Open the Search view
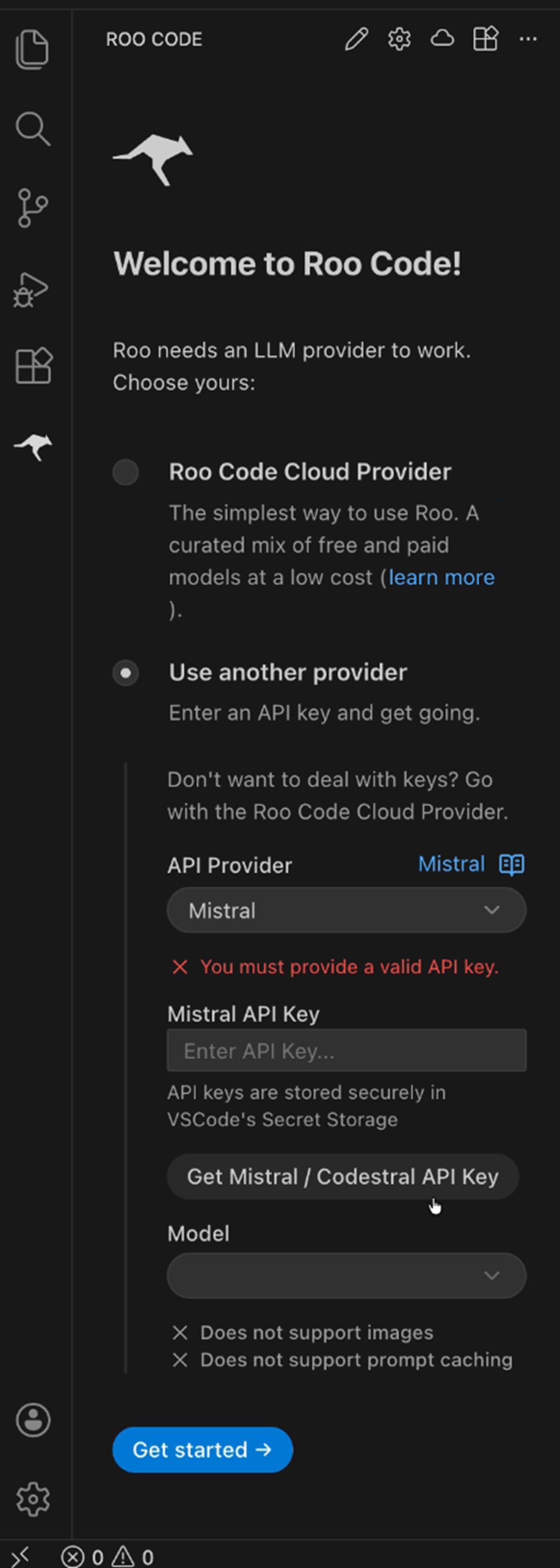 (33, 128)
